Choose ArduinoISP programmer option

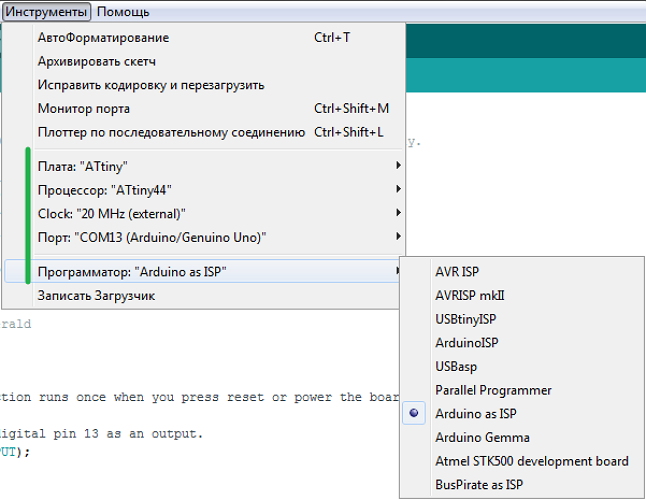click(x=467, y=343)
